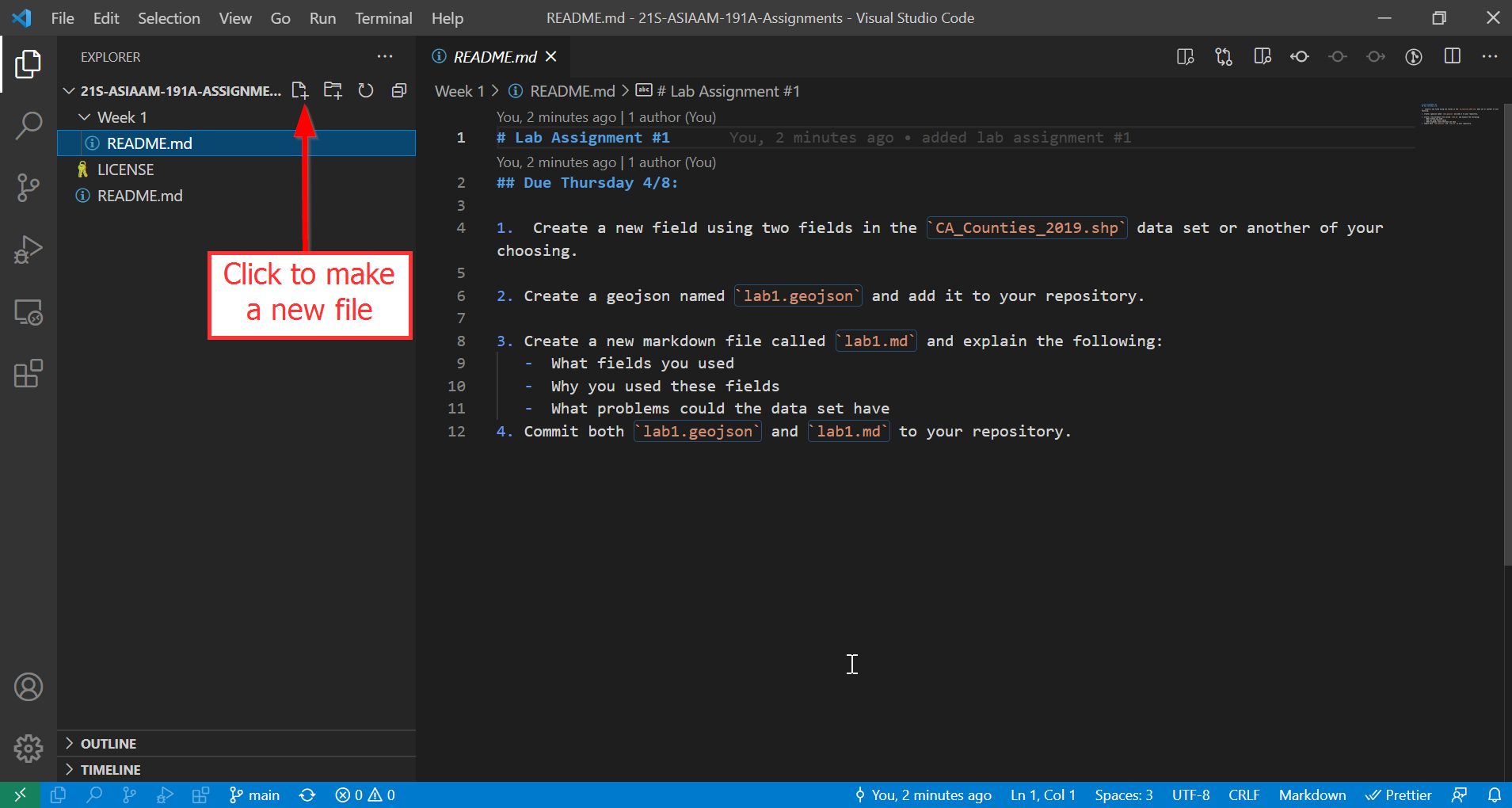
Task: Click the New Folder icon in Explorer
Action: 333,90
